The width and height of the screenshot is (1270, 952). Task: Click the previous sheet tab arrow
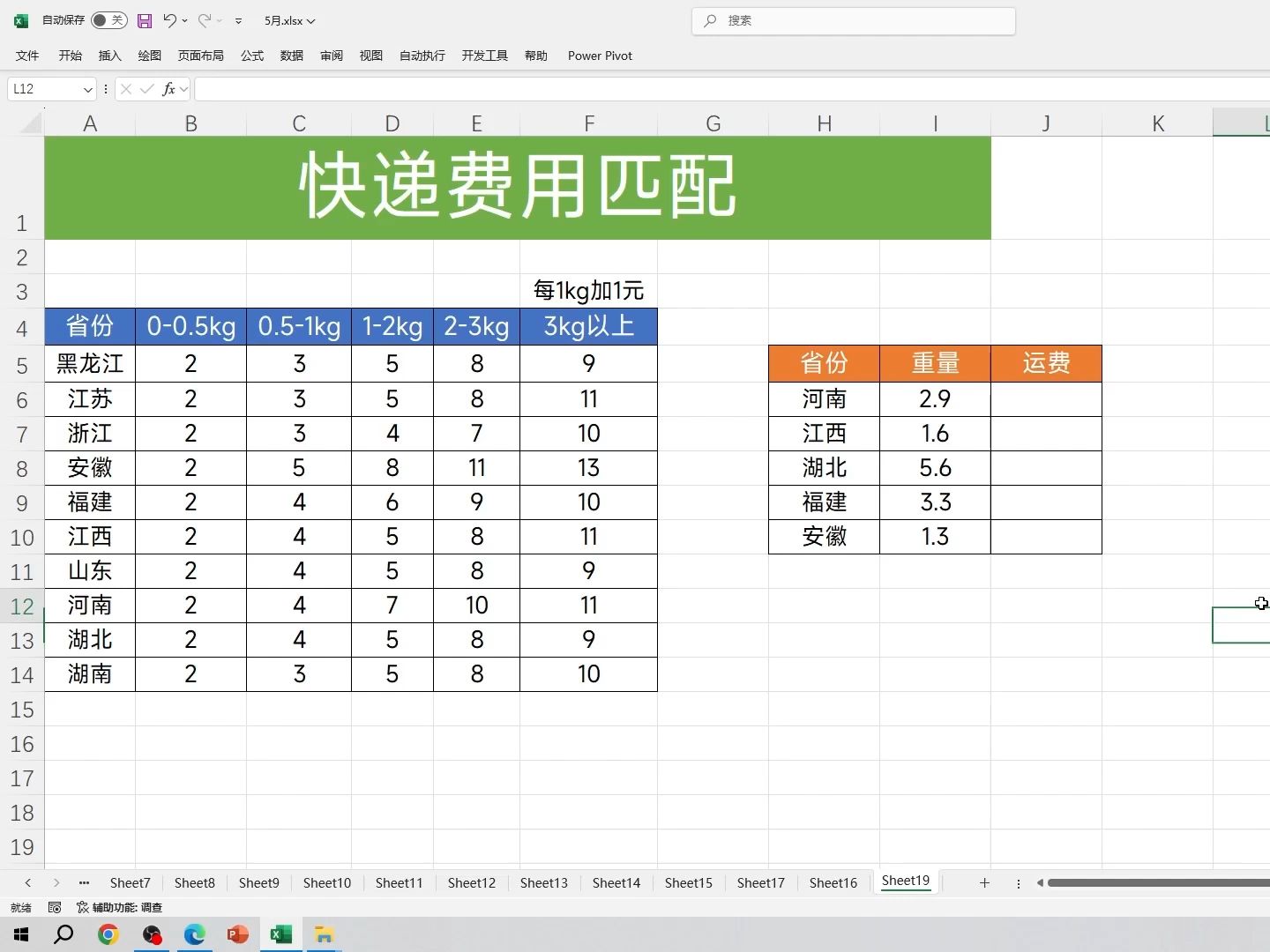(x=28, y=882)
